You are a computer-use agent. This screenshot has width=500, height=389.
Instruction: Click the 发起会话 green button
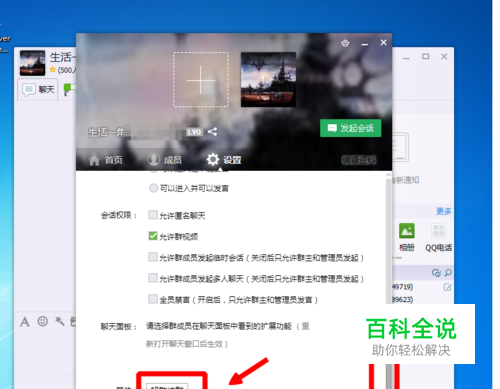click(350, 128)
